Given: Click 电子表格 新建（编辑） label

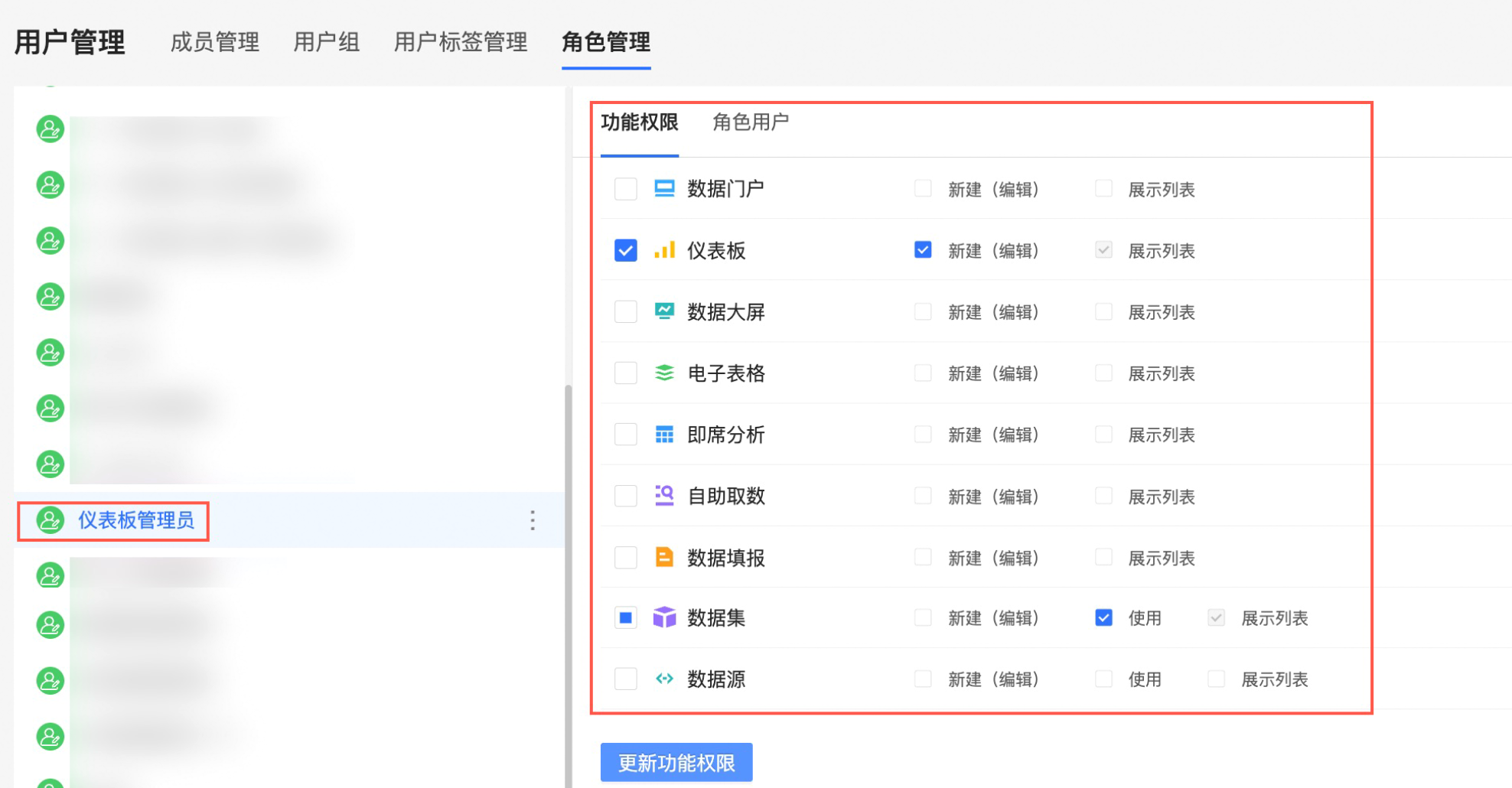Looking at the screenshot, I should [993, 373].
